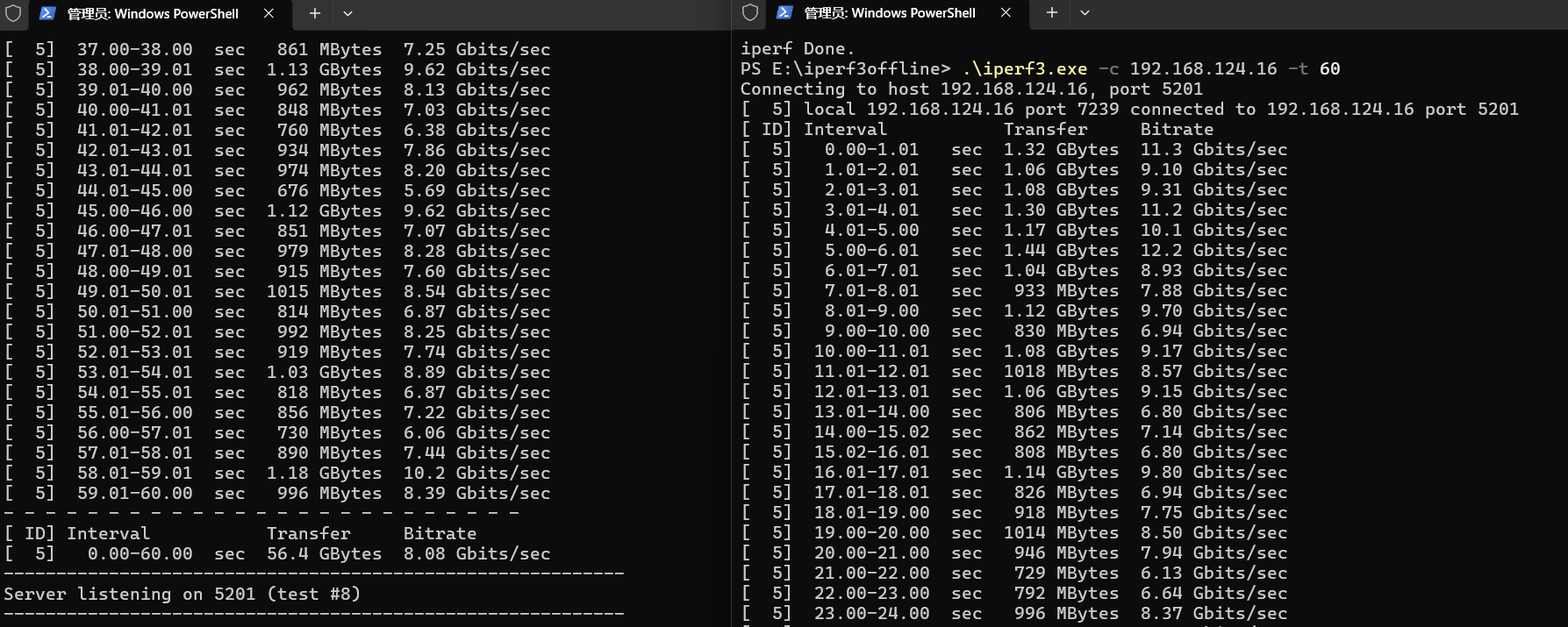Close the PowerShell tab in the right window
Image resolution: width=1568 pixels, height=627 pixels.
click(1006, 12)
